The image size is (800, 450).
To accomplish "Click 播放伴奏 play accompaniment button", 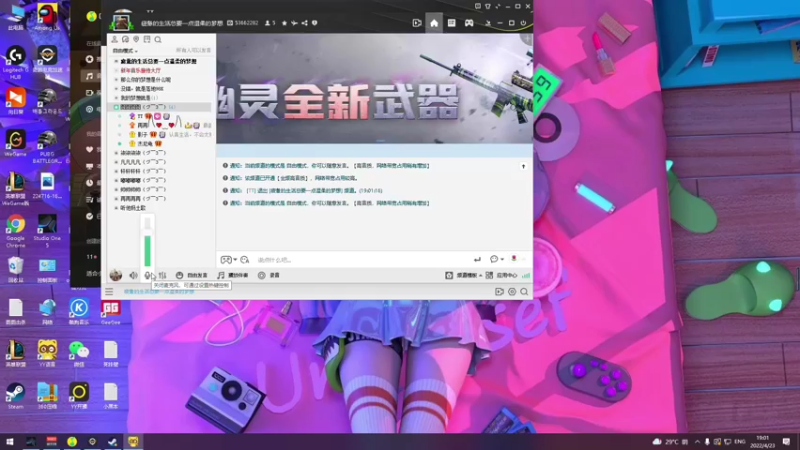I will pos(233,276).
